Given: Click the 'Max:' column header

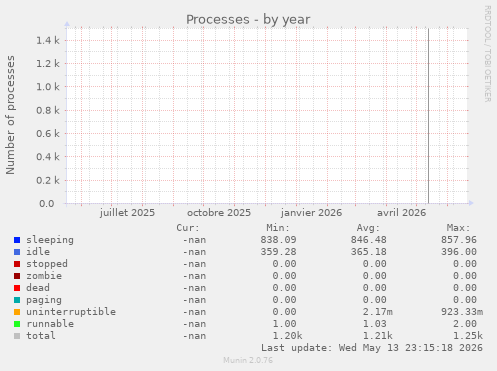Looking at the screenshot, I should click(x=459, y=228).
